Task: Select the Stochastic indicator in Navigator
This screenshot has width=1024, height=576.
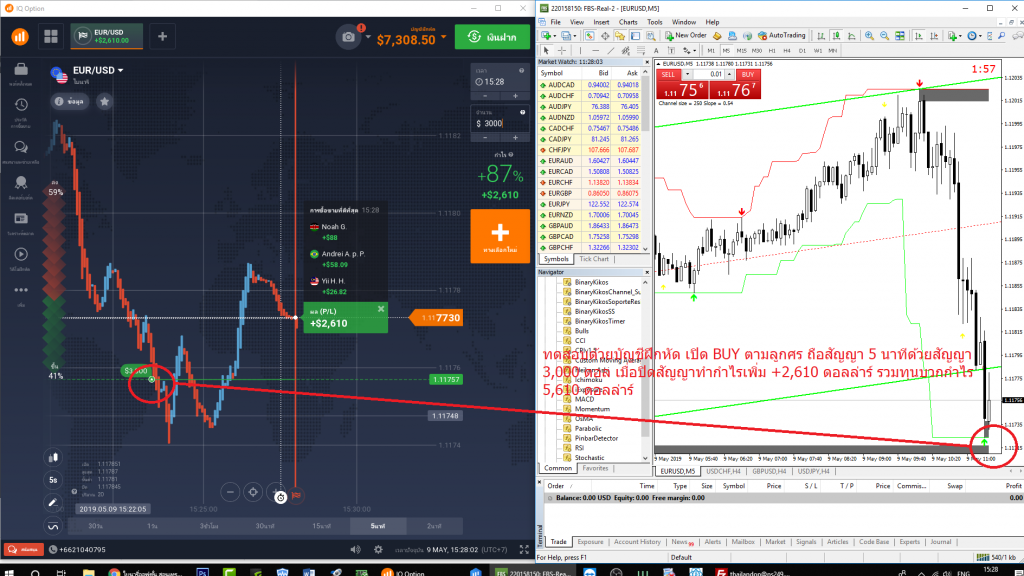Action: point(589,458)
